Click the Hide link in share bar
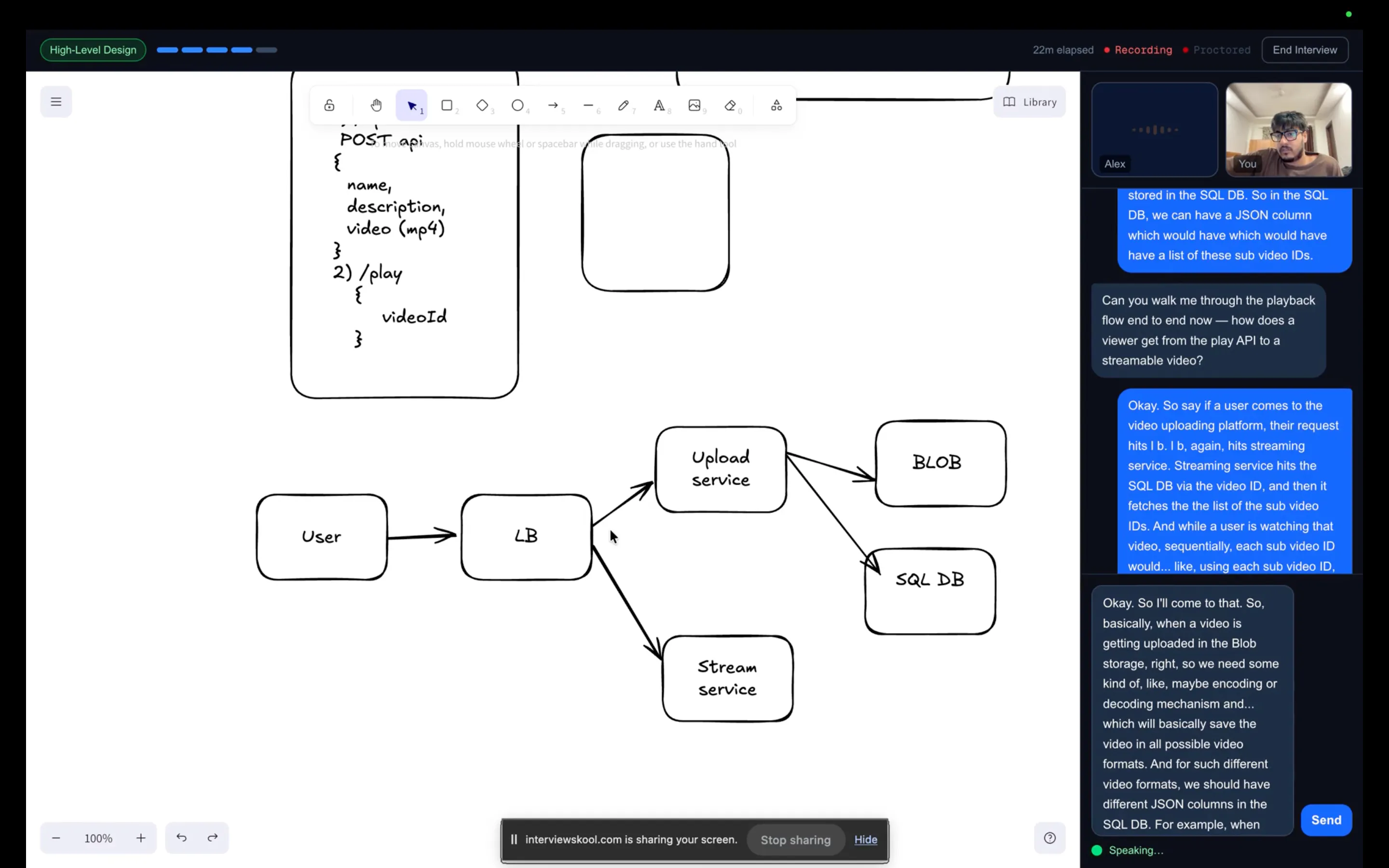 (866, 840)
